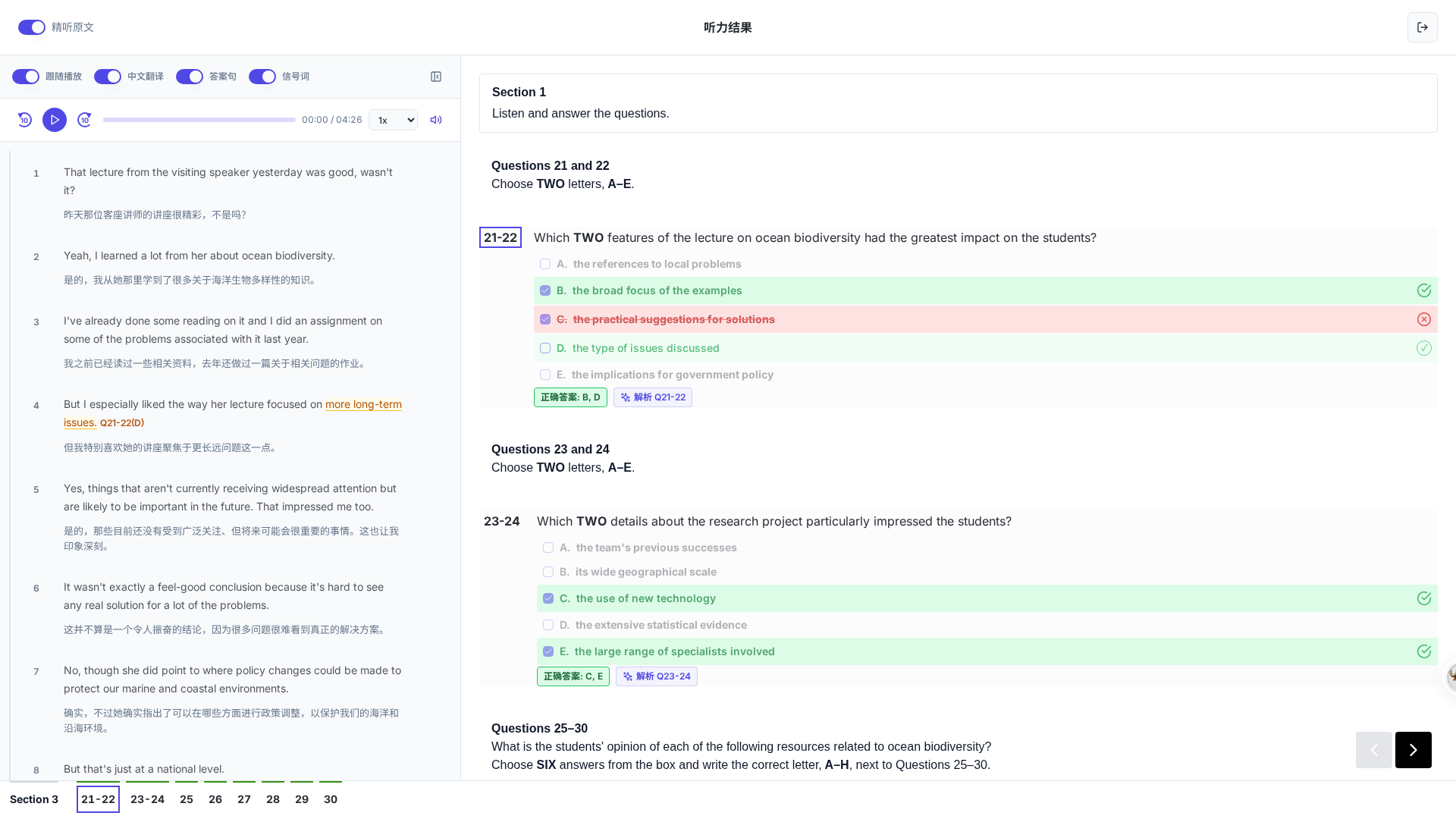Viewport: 1456px width, 819px height.
Task: Open 解析 Q23-24 explanation
Action: pyautogui.click(x=657, y=676)
